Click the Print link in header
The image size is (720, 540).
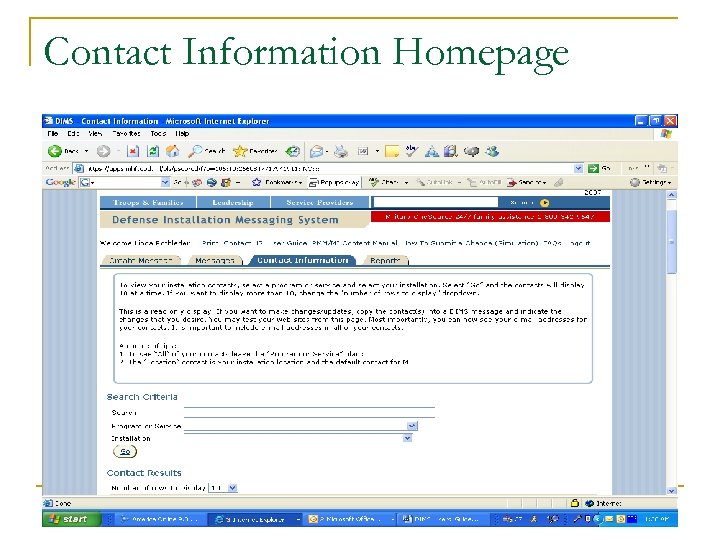[210, 243]
